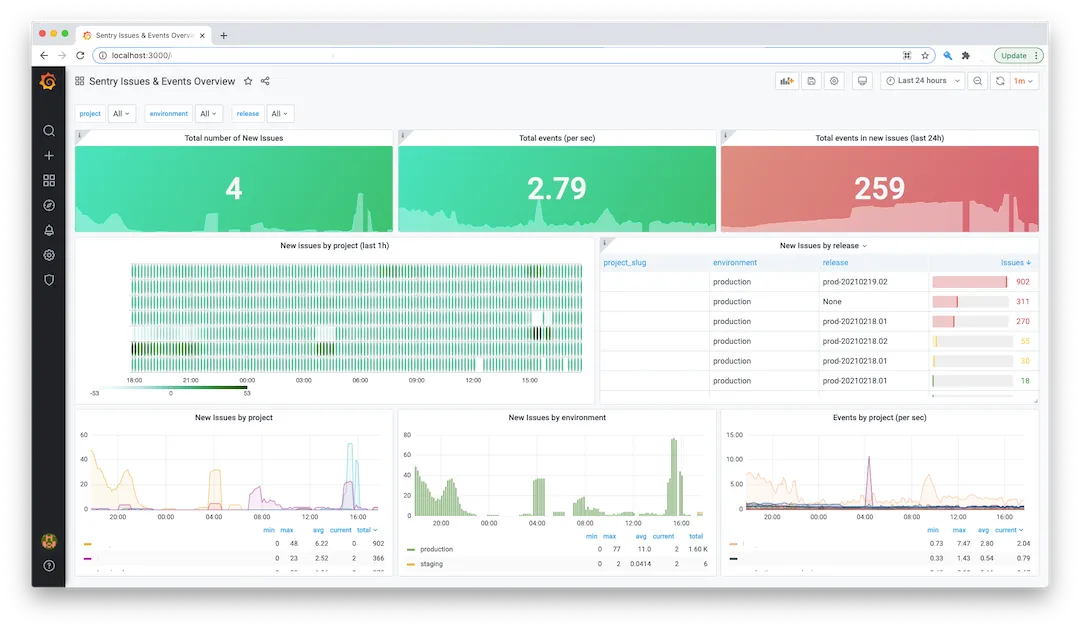Image resolution: width=1080 pixels, height=629 pixels.
Task: Toggle the staging series in legend
Action: coord(431,564)
